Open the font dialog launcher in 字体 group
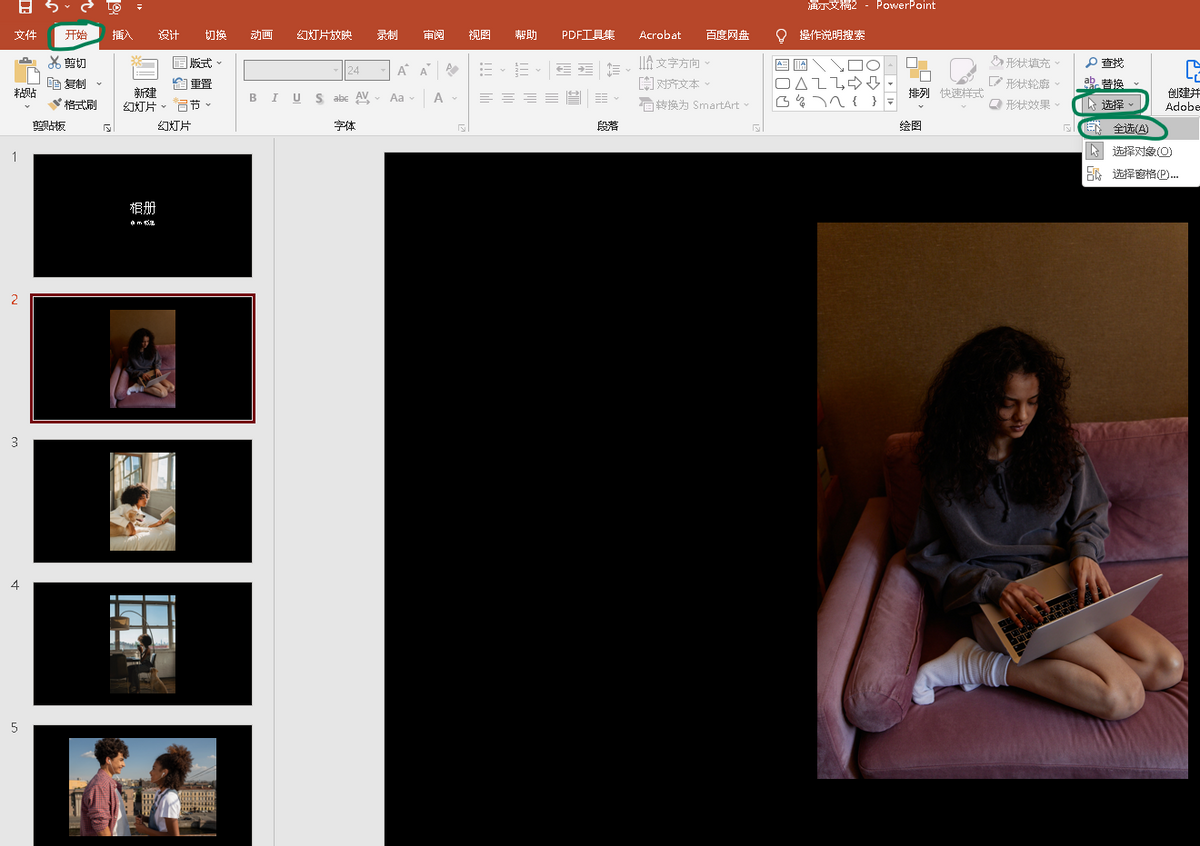Viewport: 1200px width, 846px height. 461,128
